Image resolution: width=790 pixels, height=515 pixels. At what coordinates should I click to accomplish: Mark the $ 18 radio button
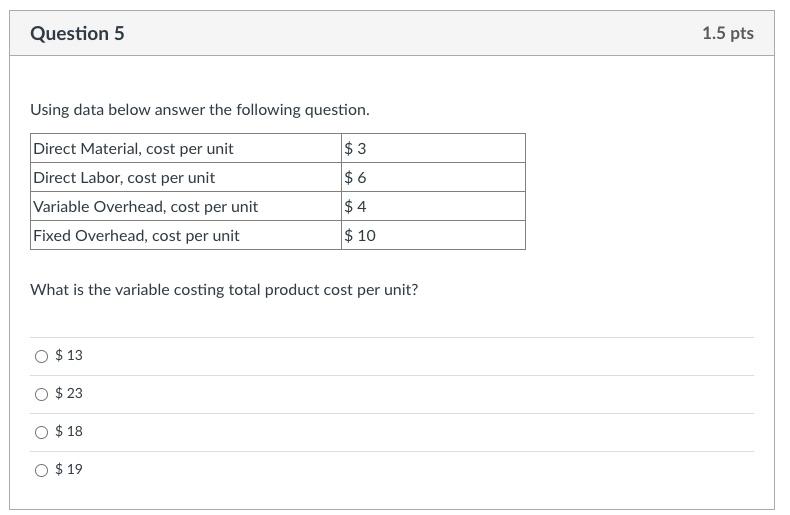point(41,432)
